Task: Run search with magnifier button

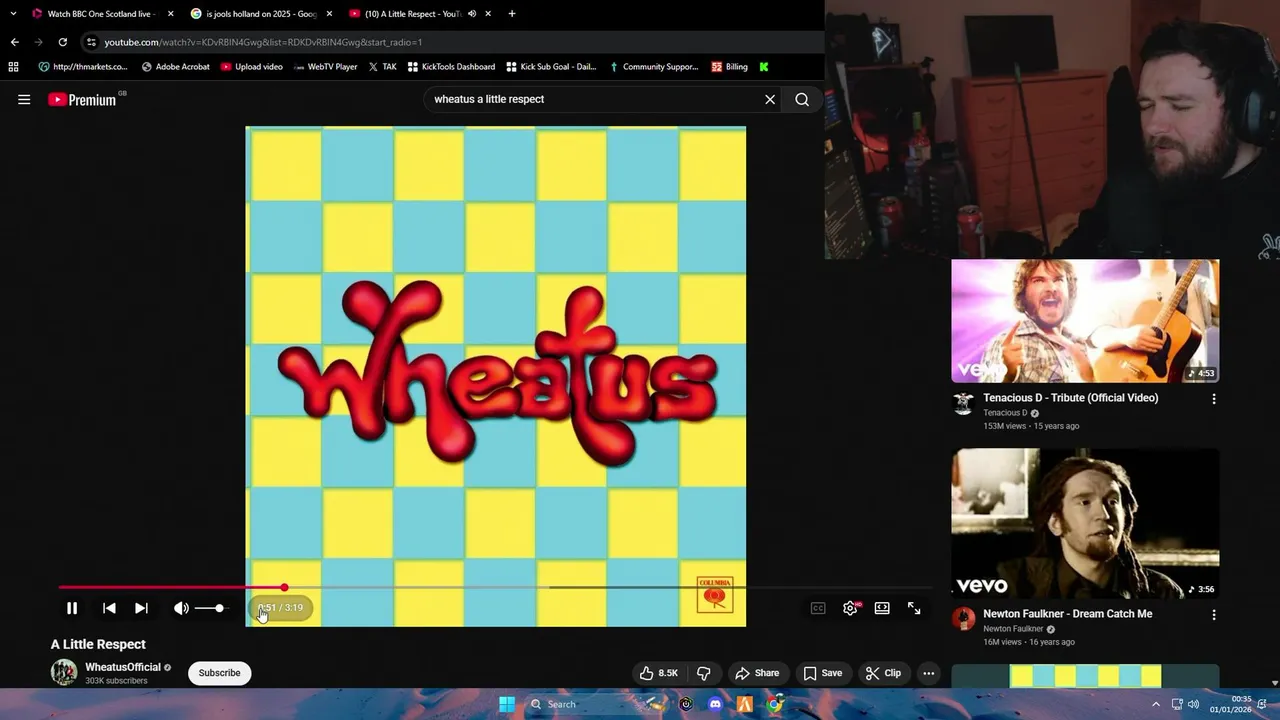Action: [802, 99]
